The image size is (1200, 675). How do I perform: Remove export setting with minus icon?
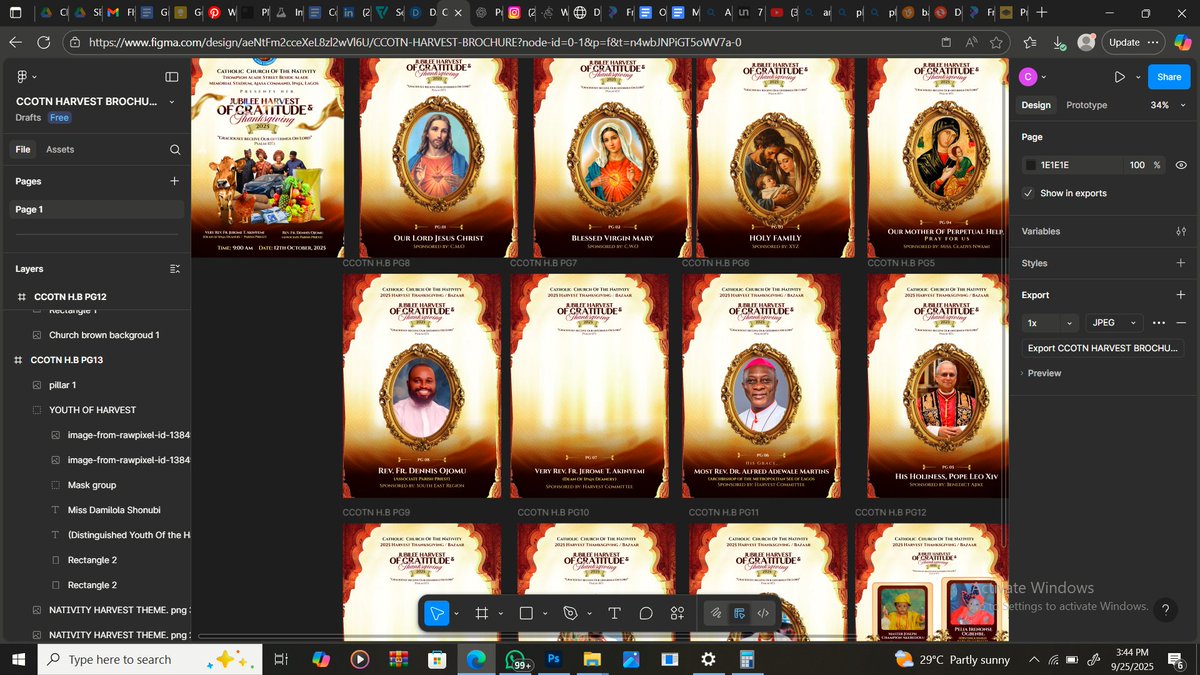coord(1181,323)
